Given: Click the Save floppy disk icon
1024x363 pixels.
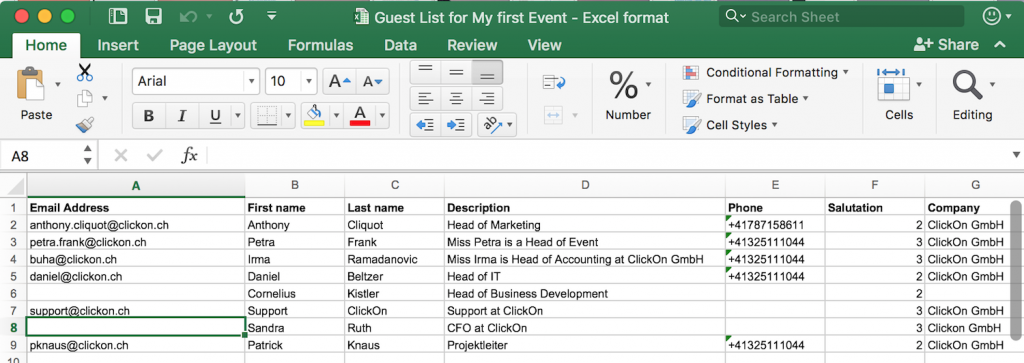Looking at the screenshot, I should [153, 17].
